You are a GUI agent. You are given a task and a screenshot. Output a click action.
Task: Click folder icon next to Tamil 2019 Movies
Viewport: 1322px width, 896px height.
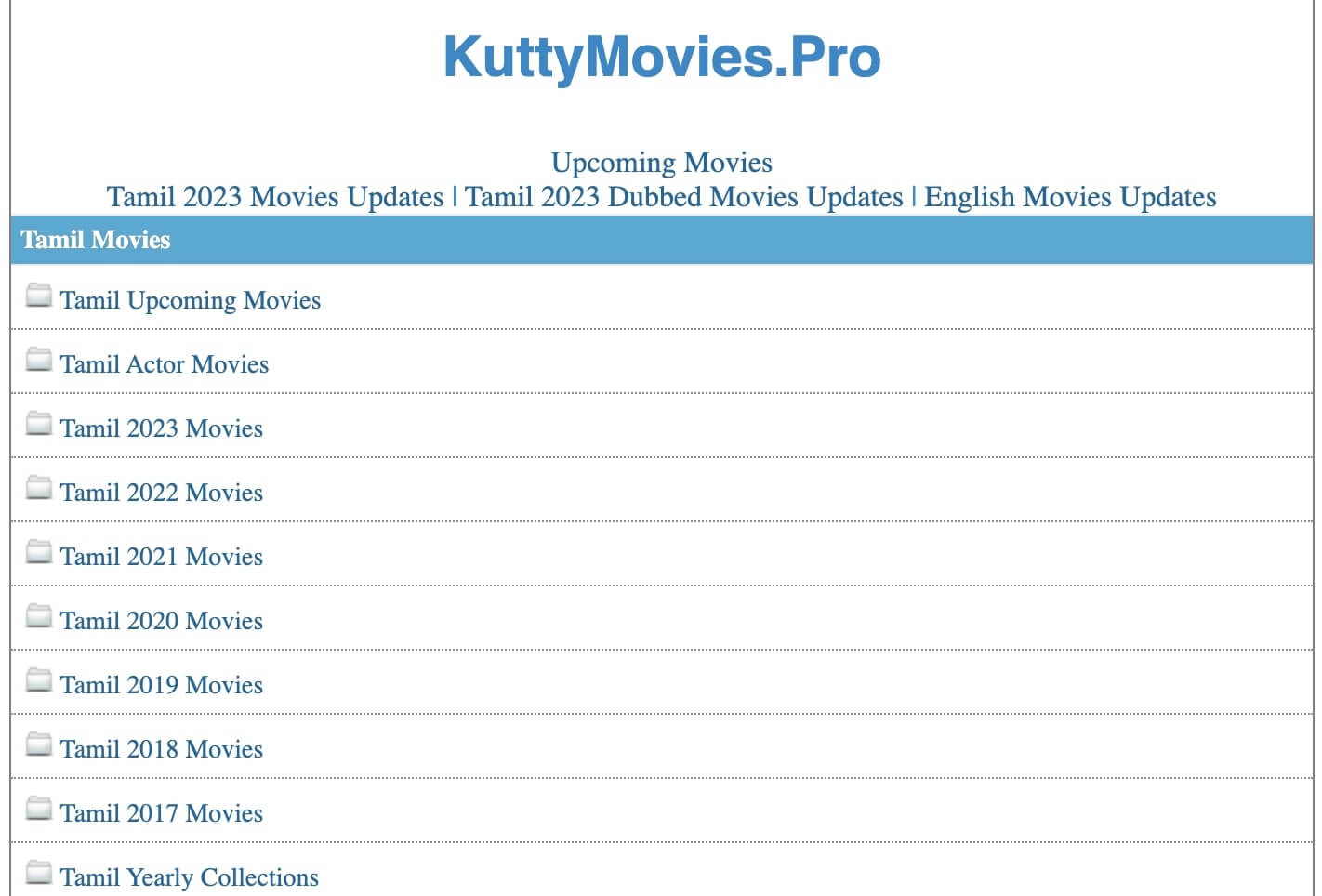(x=39, y=680)
